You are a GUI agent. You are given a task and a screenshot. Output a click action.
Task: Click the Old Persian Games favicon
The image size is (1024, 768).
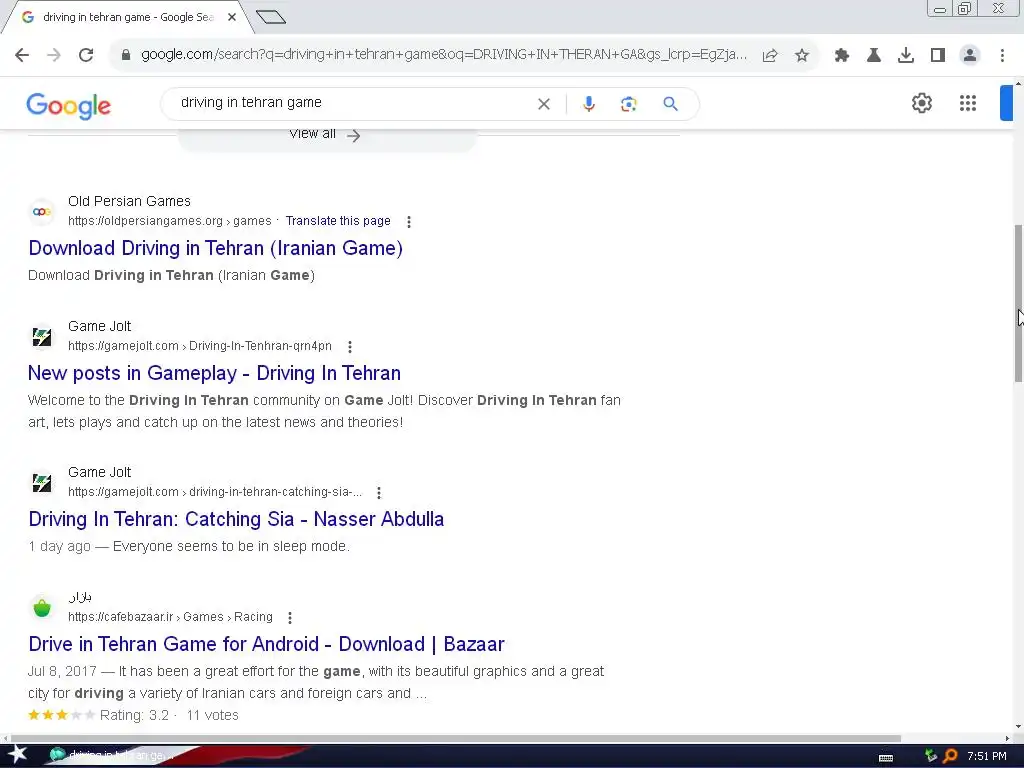tap(42, 212)
